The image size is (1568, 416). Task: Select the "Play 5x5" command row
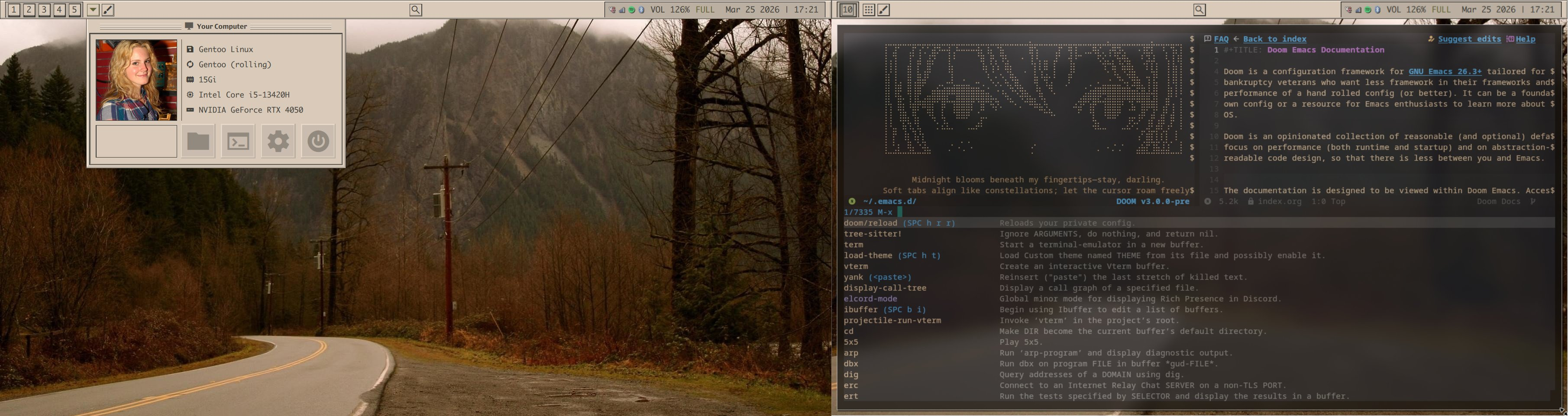tap(1199, 342)
